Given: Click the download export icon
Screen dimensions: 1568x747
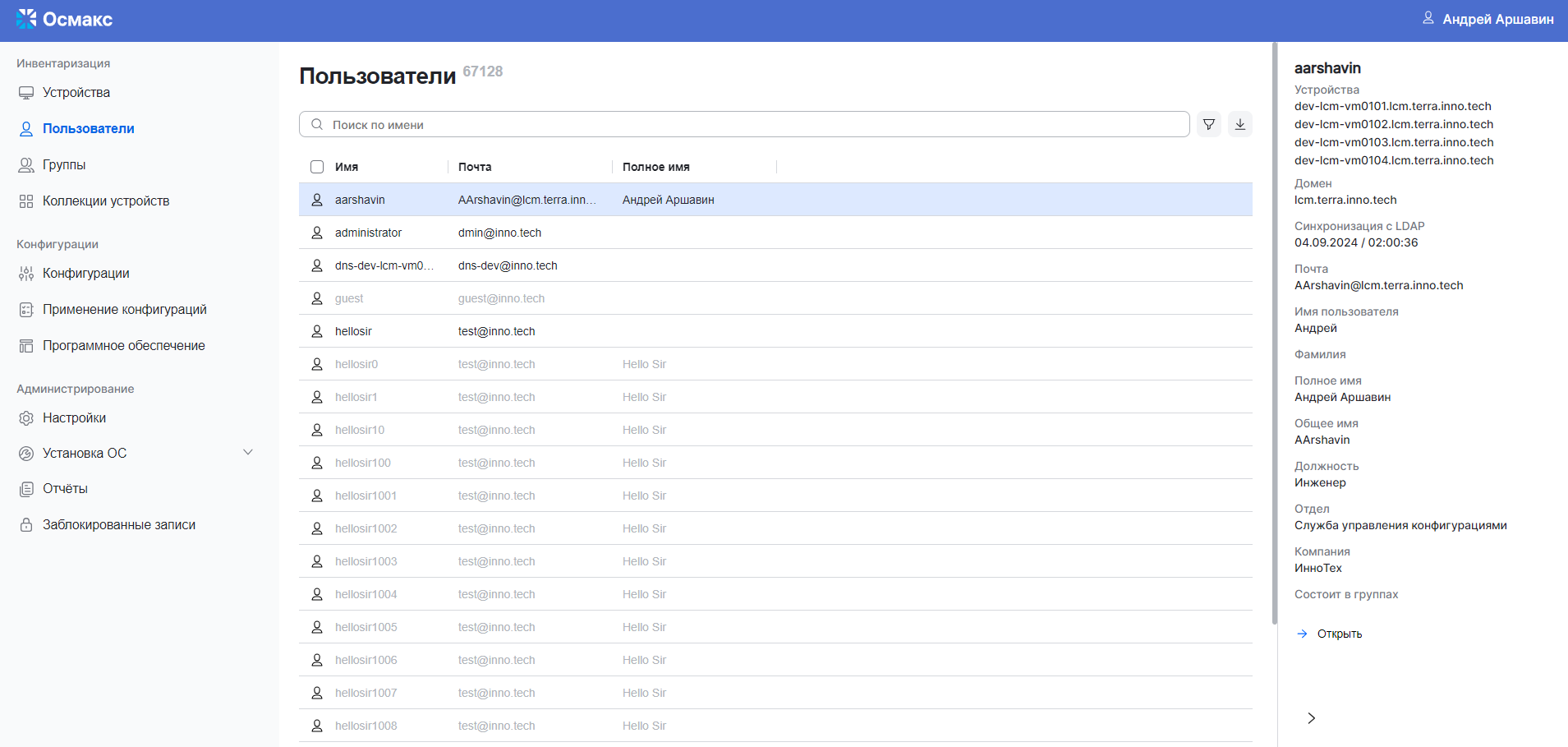Looking at the screenshot, I should click(x=1239, y=124).
